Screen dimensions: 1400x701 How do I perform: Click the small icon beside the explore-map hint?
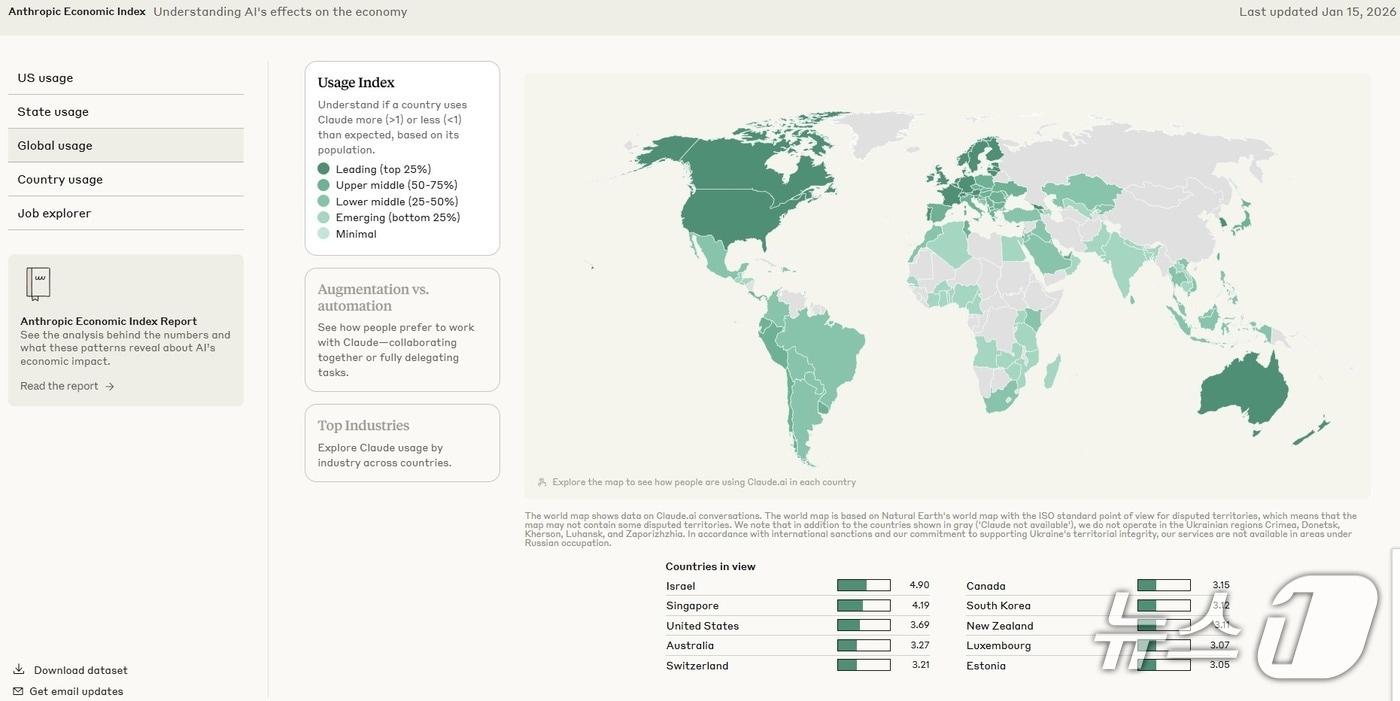click(542, 482)
